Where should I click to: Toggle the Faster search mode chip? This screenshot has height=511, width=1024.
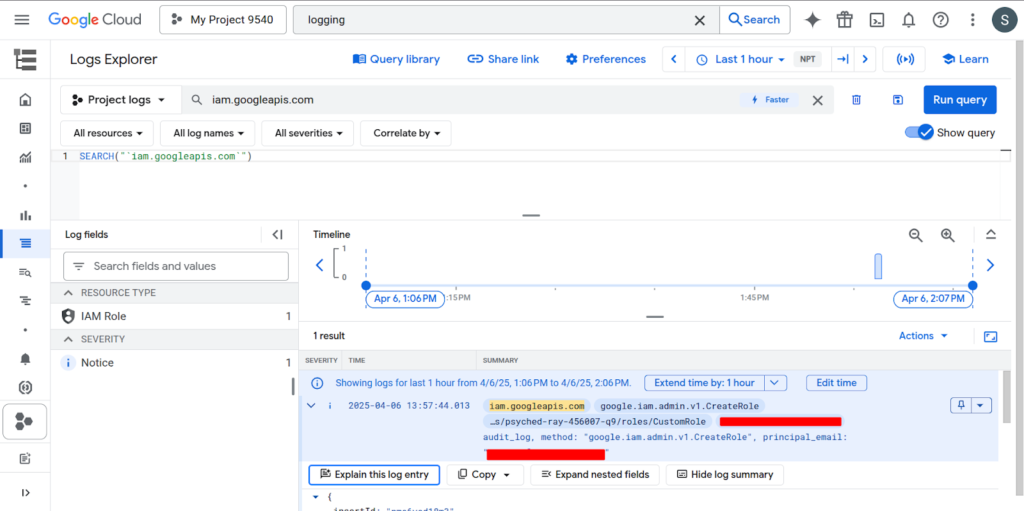pos(770,100)
